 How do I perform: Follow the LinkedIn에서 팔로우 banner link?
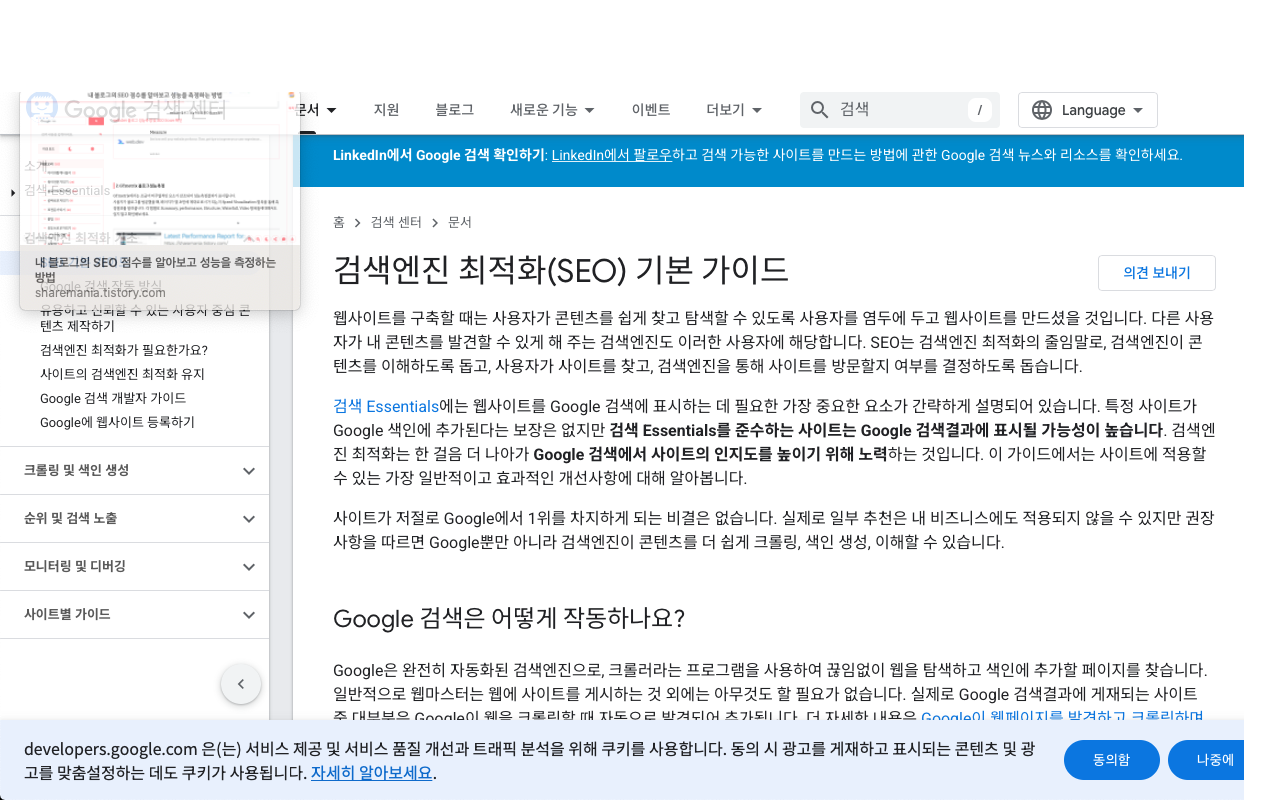[611, 155]
